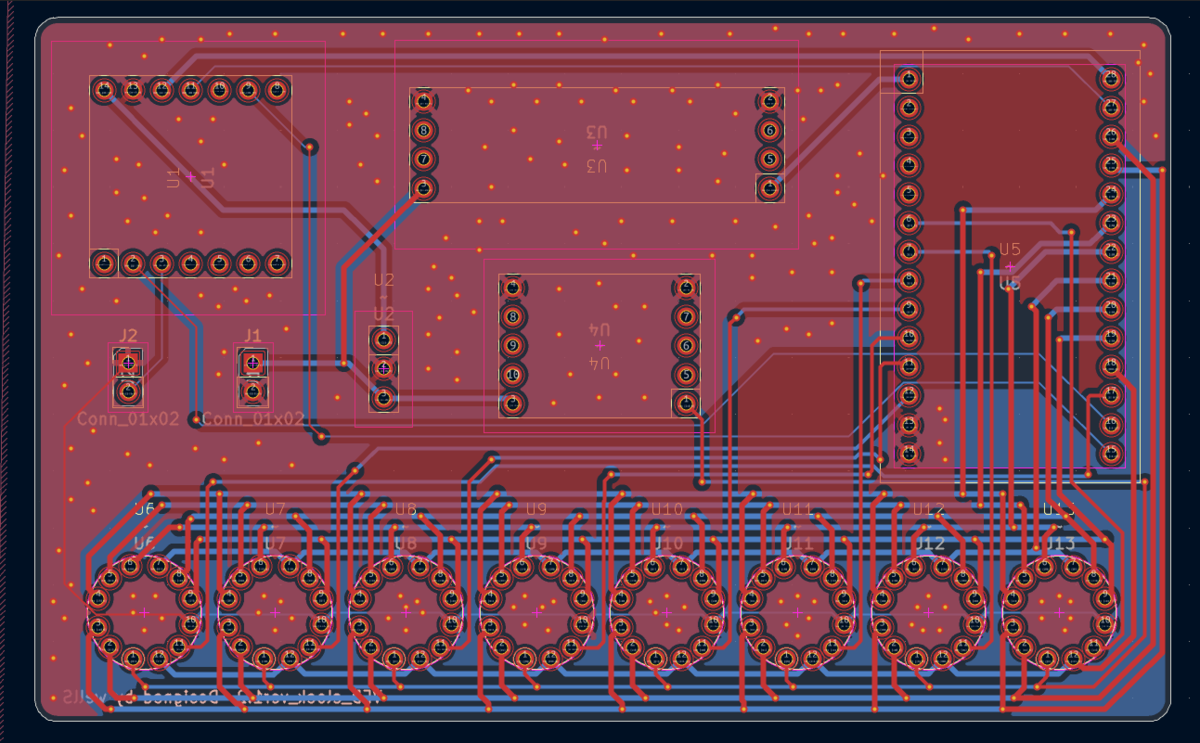Select the circular U8 socket footprint

(x=406, y=612)
